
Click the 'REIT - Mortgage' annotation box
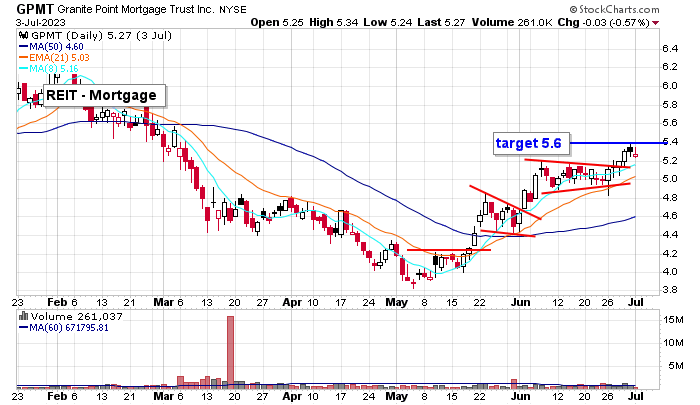coord(104,96)
